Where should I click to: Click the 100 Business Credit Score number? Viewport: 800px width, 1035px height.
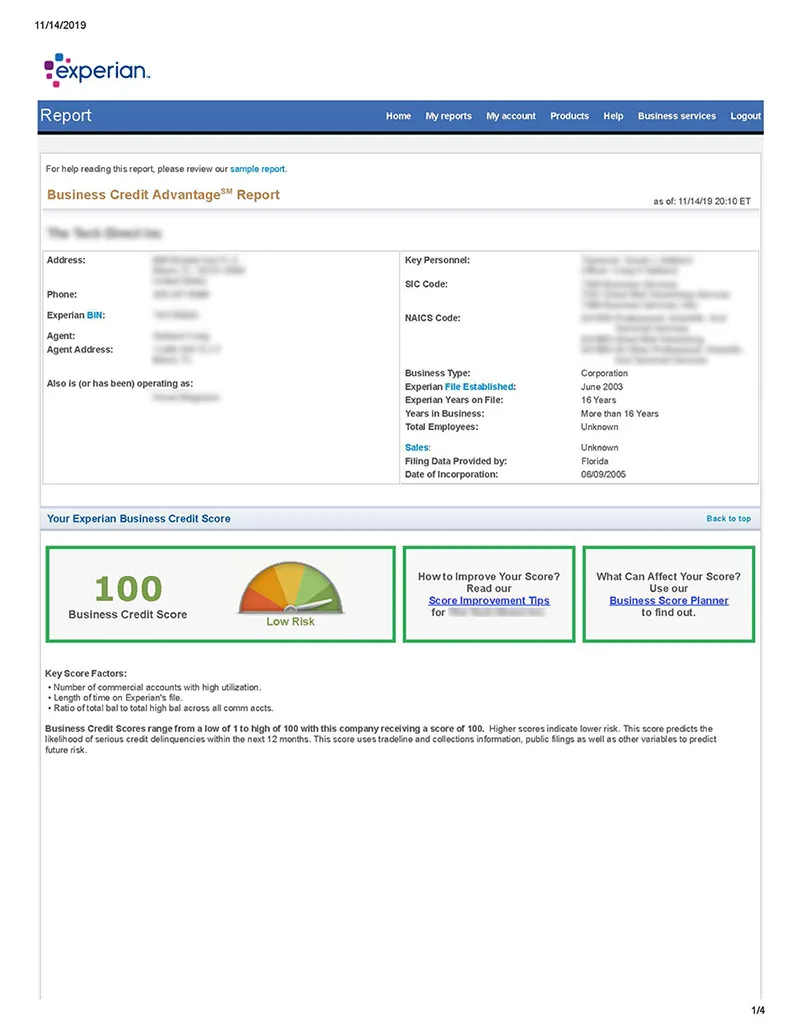click(x=128, y=588)
